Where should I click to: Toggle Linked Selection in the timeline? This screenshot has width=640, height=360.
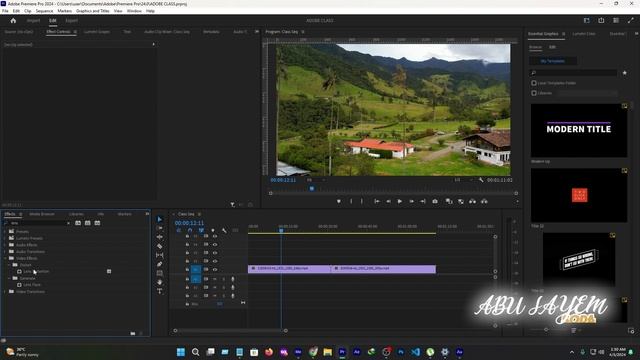[x=201, y=230]
